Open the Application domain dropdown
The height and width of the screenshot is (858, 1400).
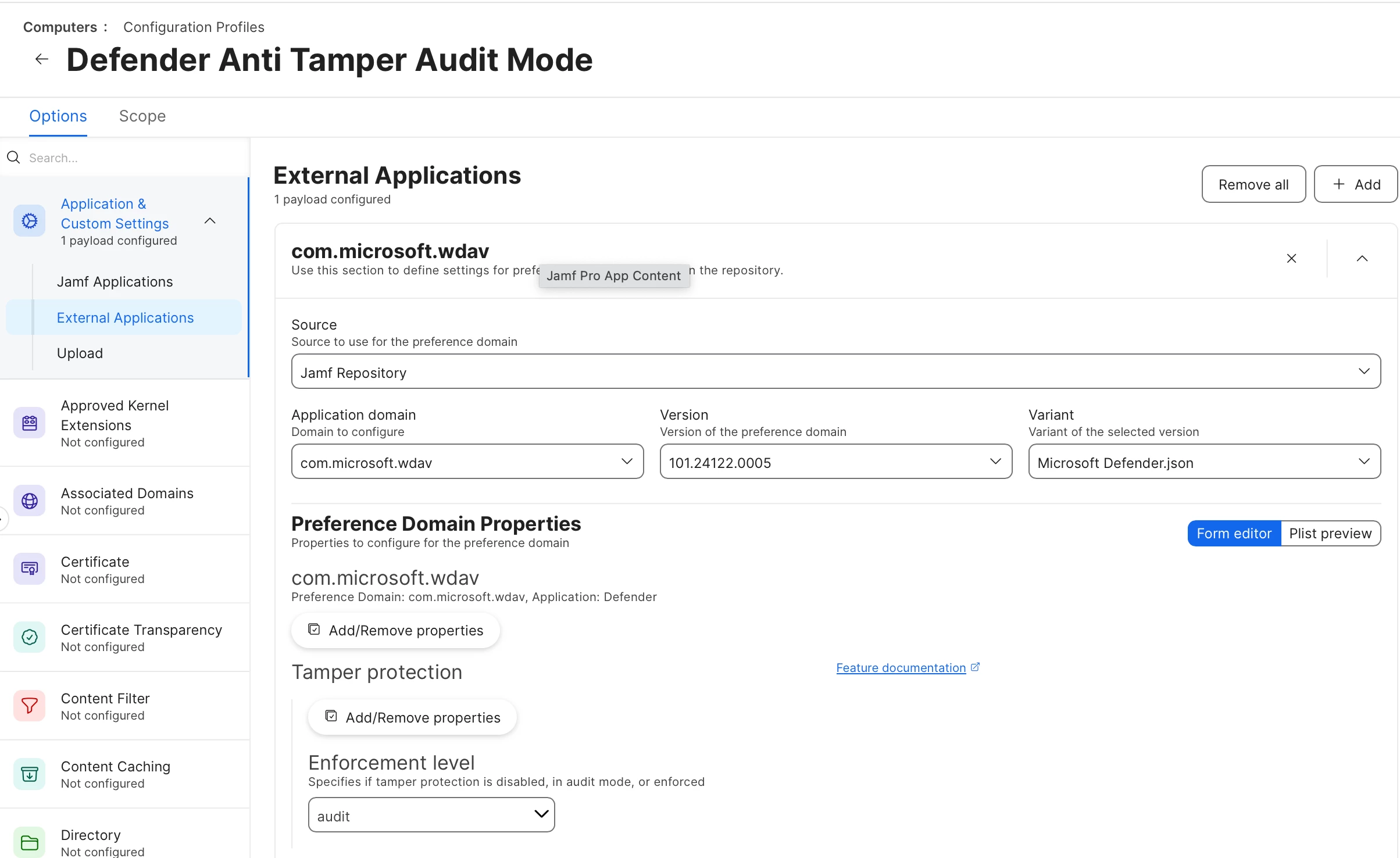tap(467, 462)
